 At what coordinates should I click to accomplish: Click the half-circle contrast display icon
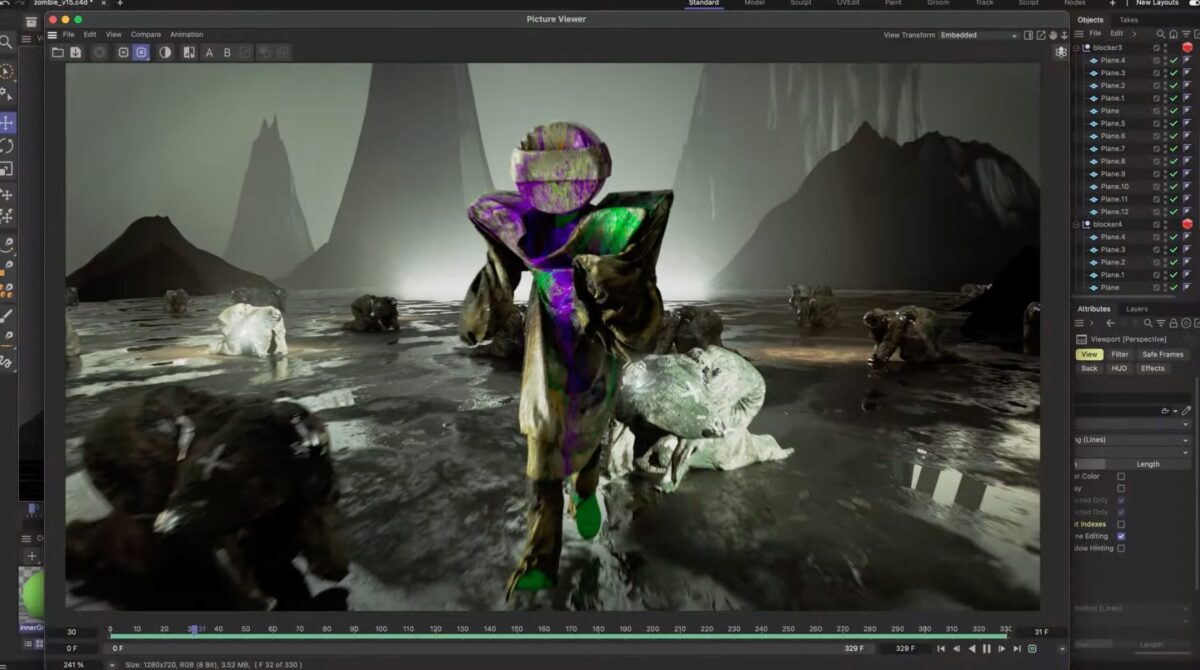pyautogui.click(x=165, y=52)
